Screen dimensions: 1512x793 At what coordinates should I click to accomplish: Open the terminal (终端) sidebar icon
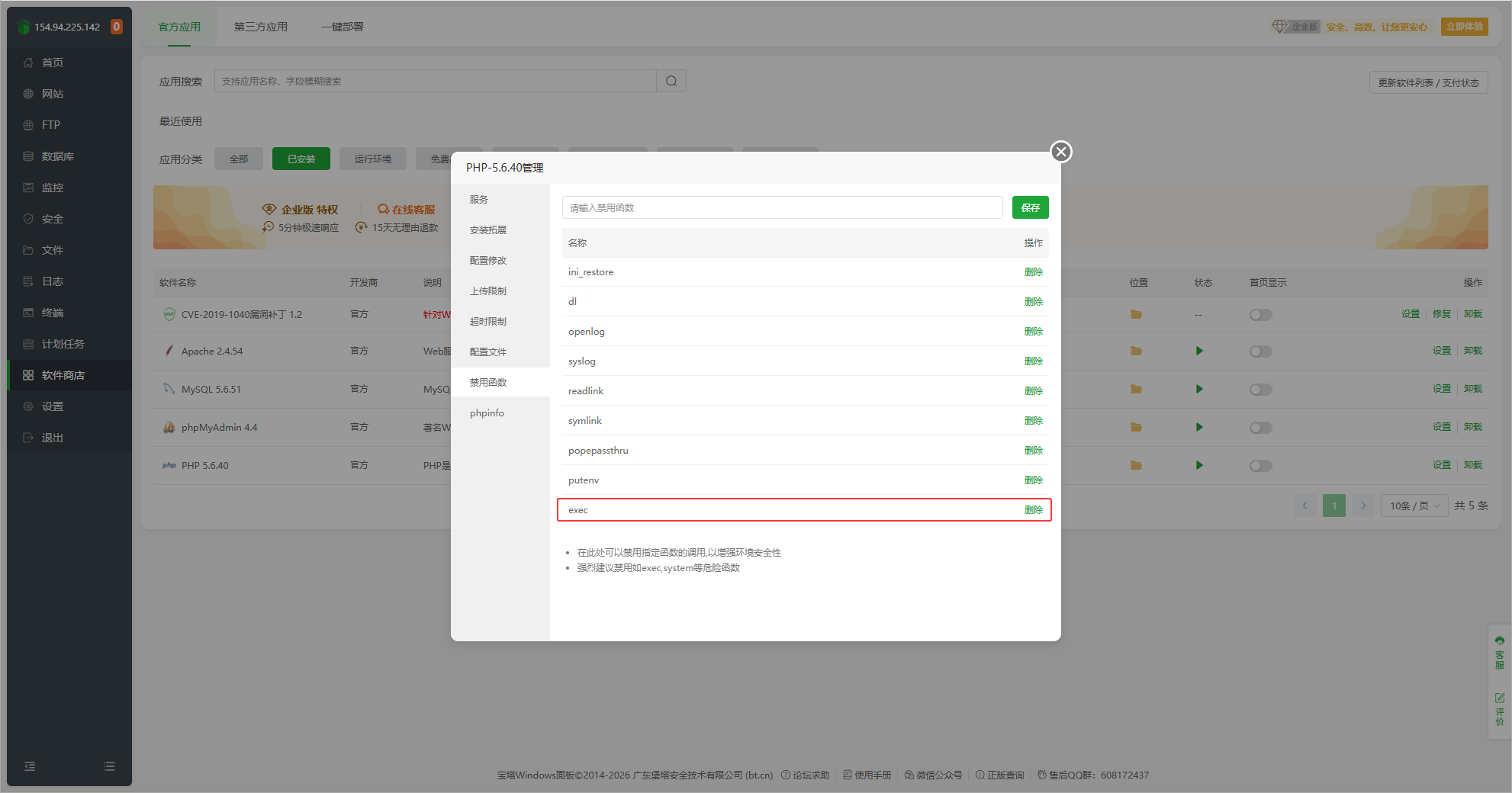click(28, 313)
